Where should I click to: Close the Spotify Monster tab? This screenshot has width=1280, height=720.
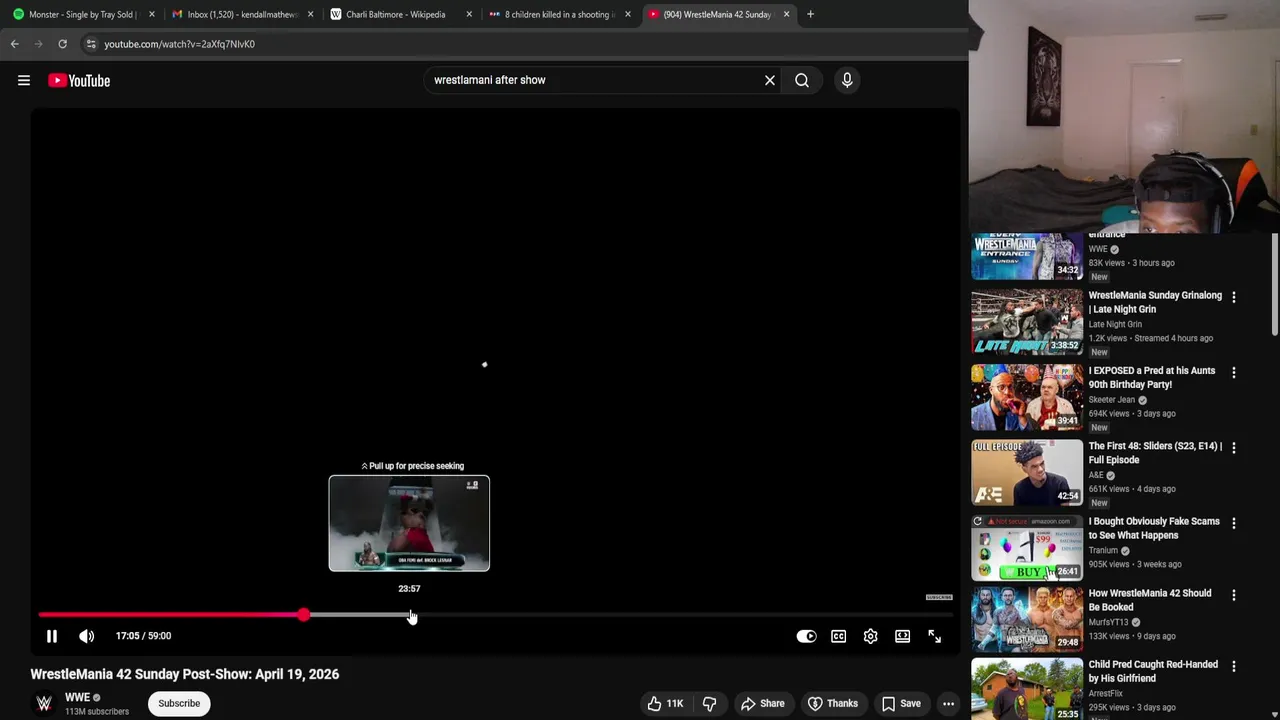(x=152, y=14)
